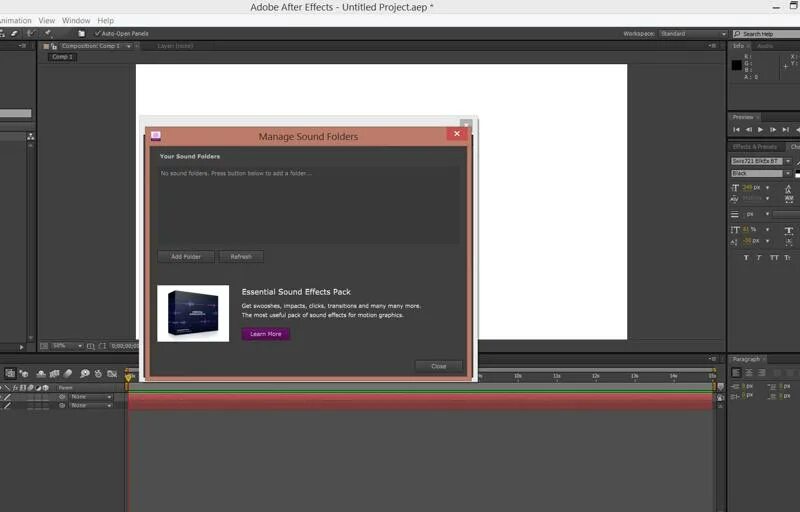800x512 pixels.
Task: Click Play in the Preview panel
Action: tap(761, 130)
